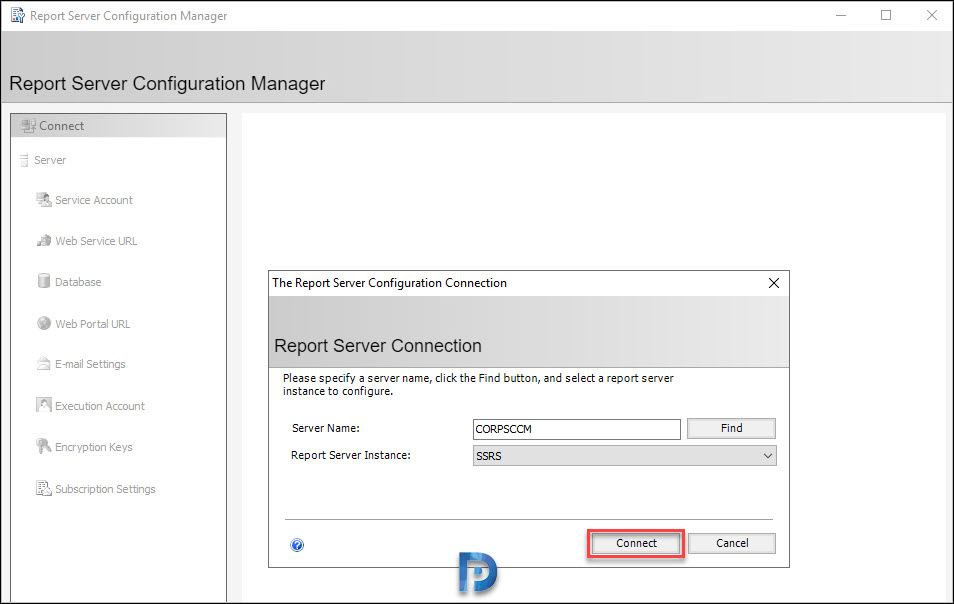Select the Server node label
Viewport: 954px width, 604px height.
coord(50,160)
